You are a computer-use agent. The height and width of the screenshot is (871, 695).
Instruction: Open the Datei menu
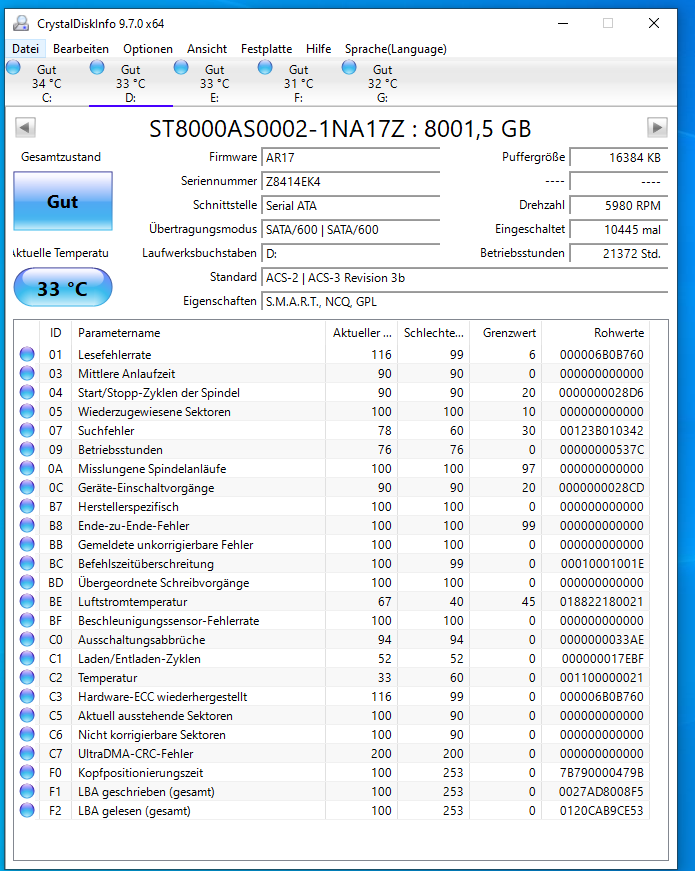[x=26, y=49]
